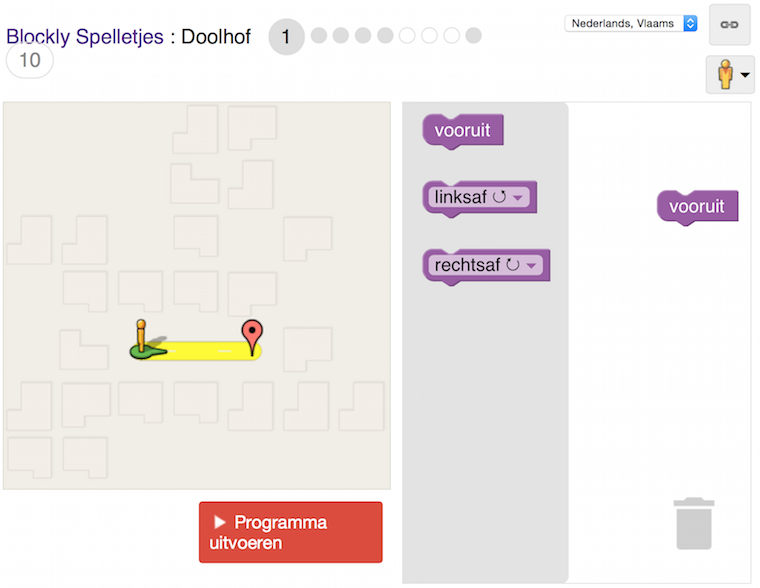The image size is (760, 588).
Task: Click the trash can icon
Action: 694,524
